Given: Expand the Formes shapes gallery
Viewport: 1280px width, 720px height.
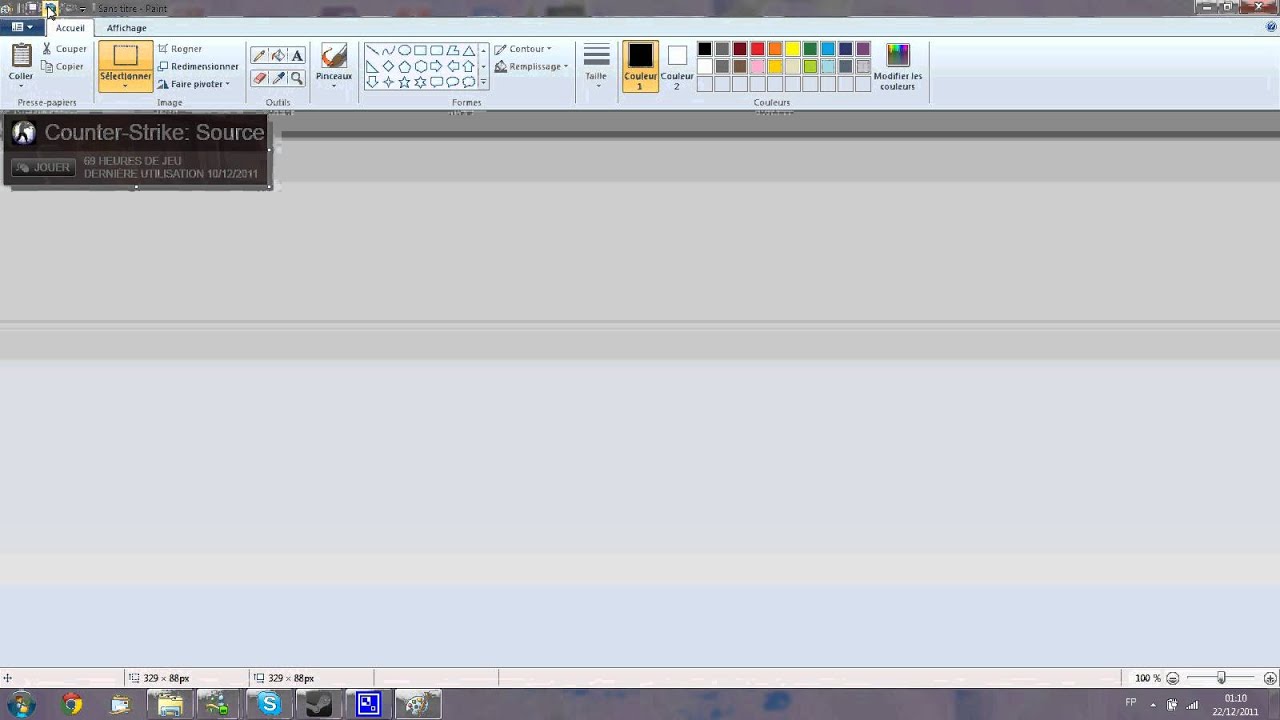Looking at the screenshot, I should 484,83.
